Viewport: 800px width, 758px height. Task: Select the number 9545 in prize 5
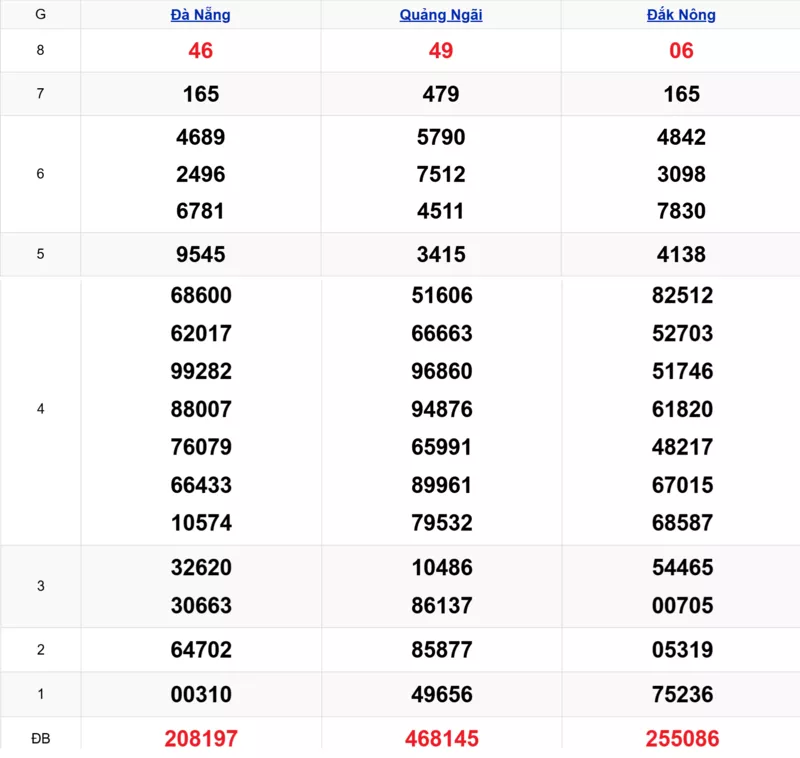(x=201, y=254)
